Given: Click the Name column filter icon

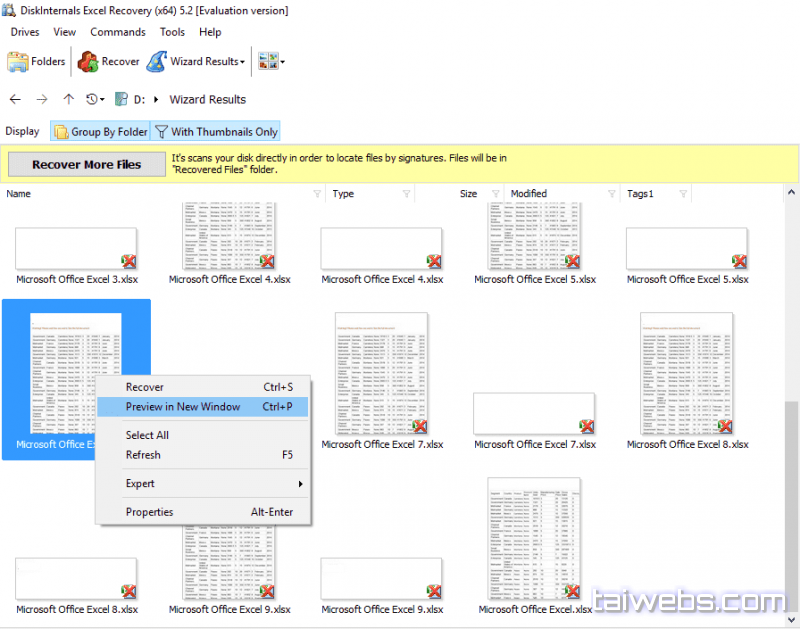Looking at the screenshot, I should pyautogui.click(x=317, y=194).
